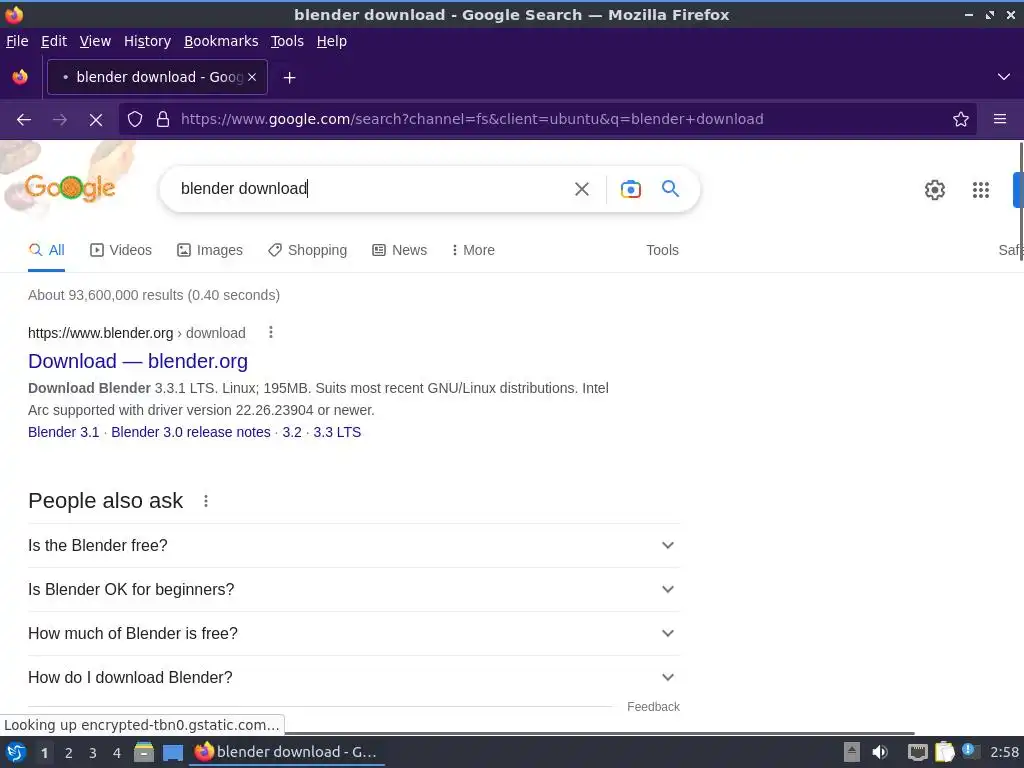Open the File menu
The height and width of the screenshot is (768, 1024).
[17, 41]
